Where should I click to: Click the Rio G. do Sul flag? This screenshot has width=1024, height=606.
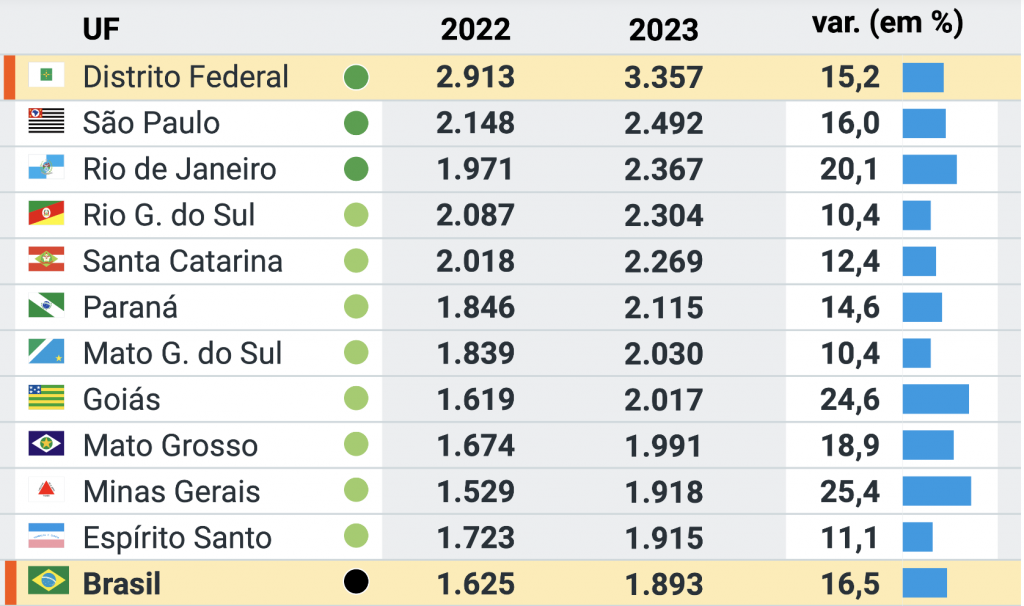(46, 214)
